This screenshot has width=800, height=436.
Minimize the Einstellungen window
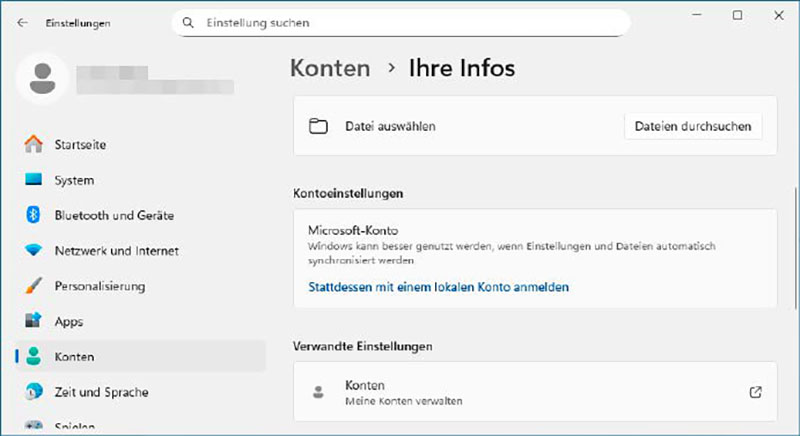click(x=697, y=15)
